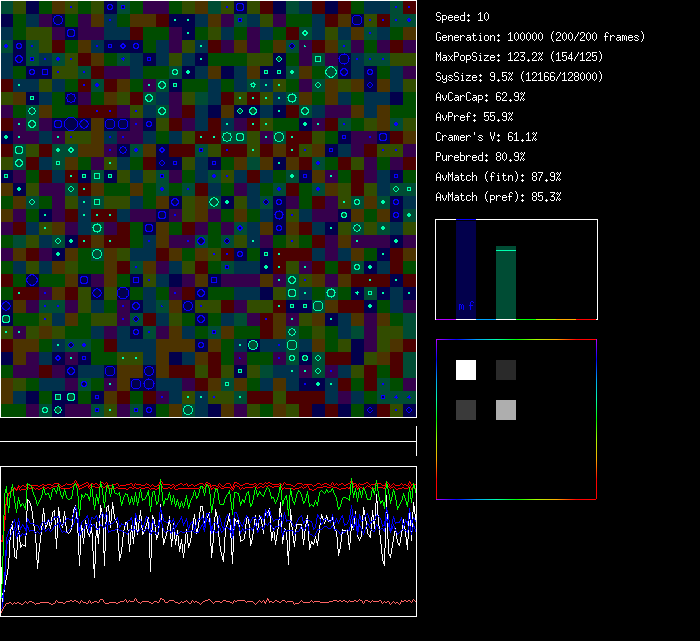The image size is (700, 641).
Task: Click the red line at bottom of time-series graph
Action: point(208,602)
